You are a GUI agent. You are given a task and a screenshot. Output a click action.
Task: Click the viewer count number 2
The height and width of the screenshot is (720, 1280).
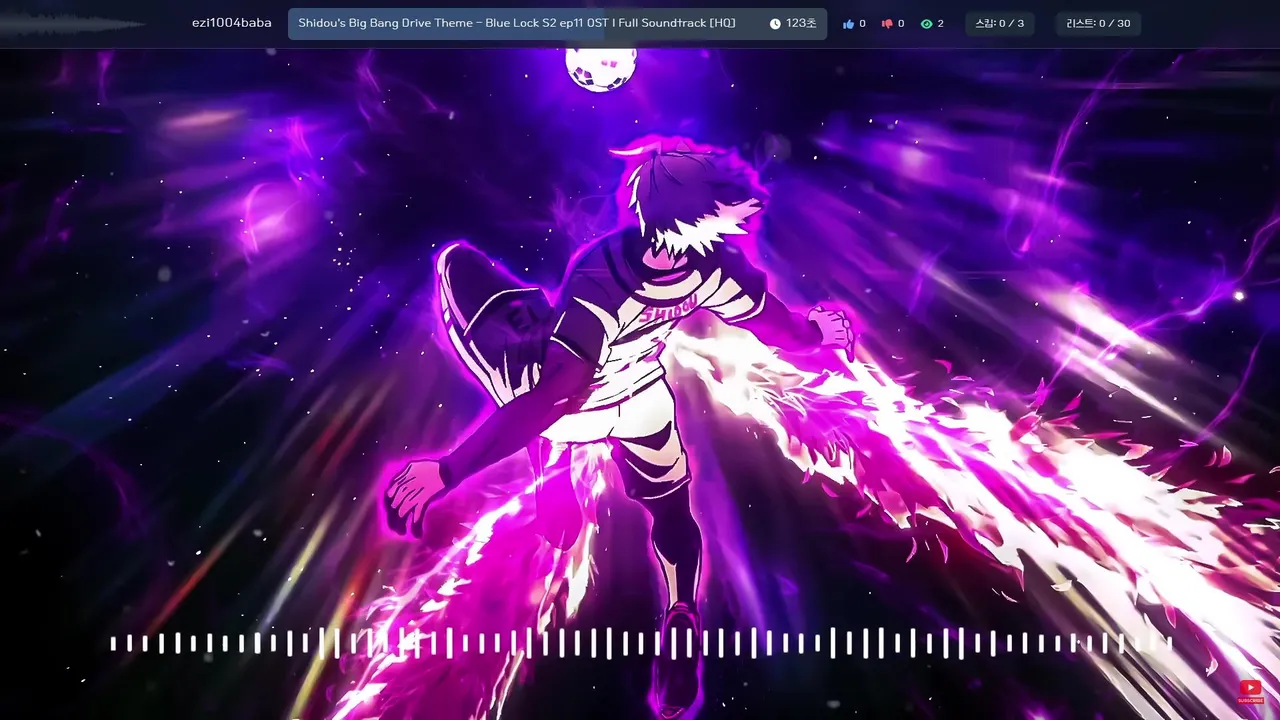(940, 24)
